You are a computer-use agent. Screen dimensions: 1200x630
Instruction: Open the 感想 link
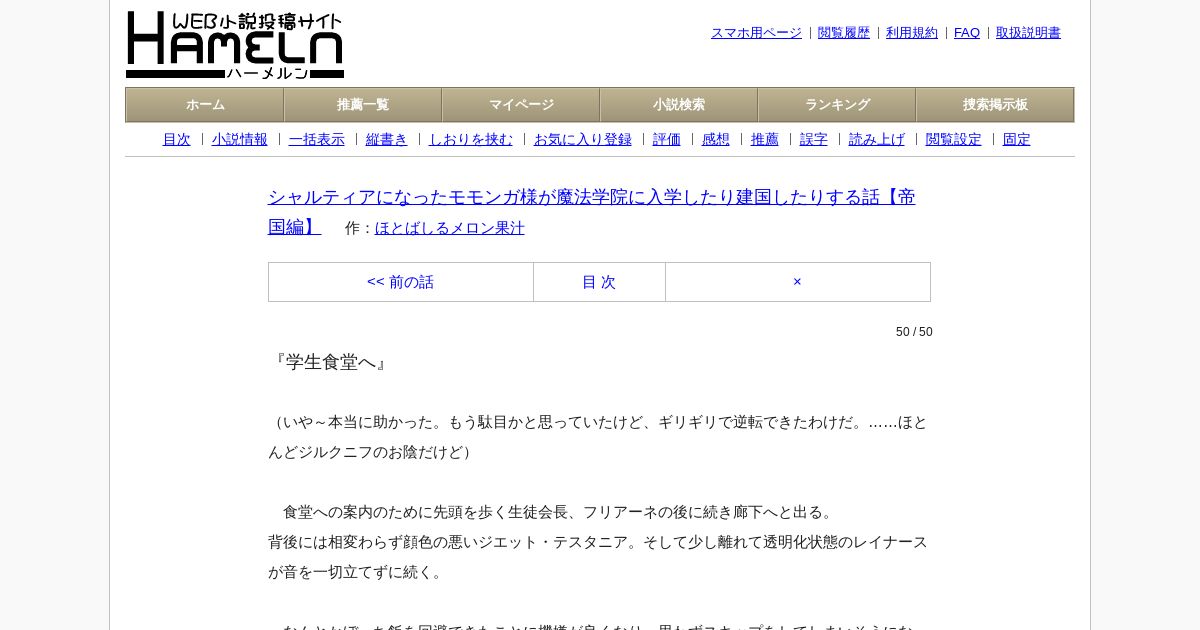(x=716, y=140)
